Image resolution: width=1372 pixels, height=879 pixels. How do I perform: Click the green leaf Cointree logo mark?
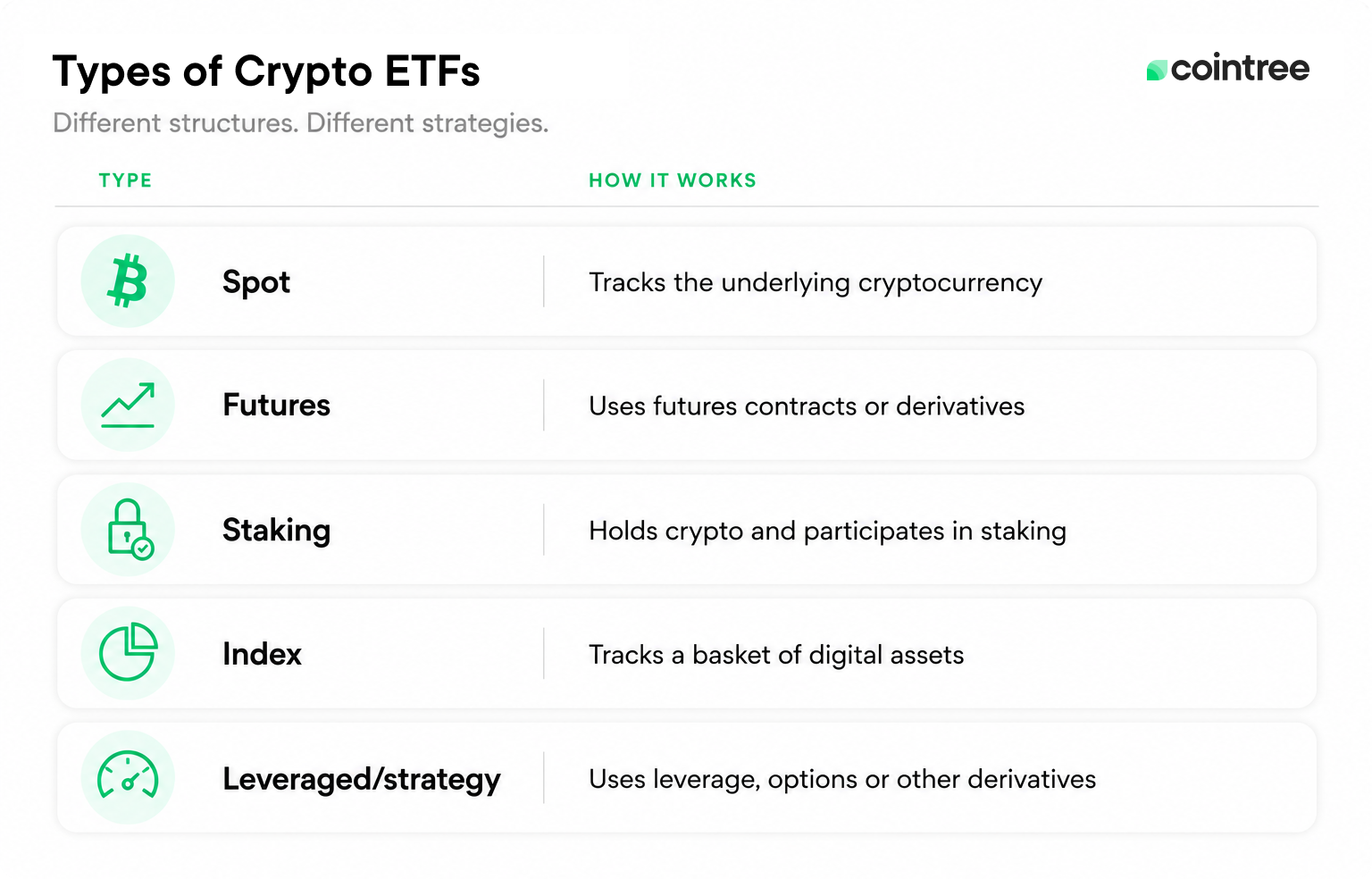click(x=1157, y=70)
